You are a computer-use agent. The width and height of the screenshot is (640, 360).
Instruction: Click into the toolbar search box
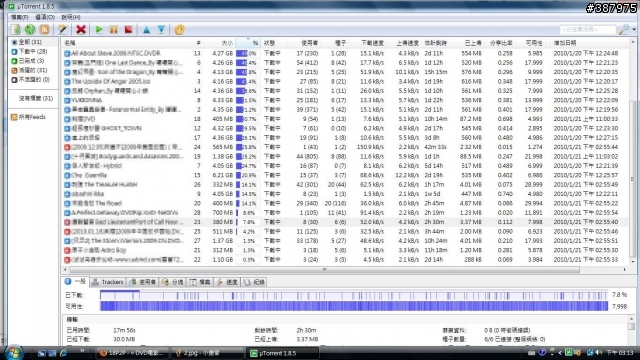pos(587,29)
